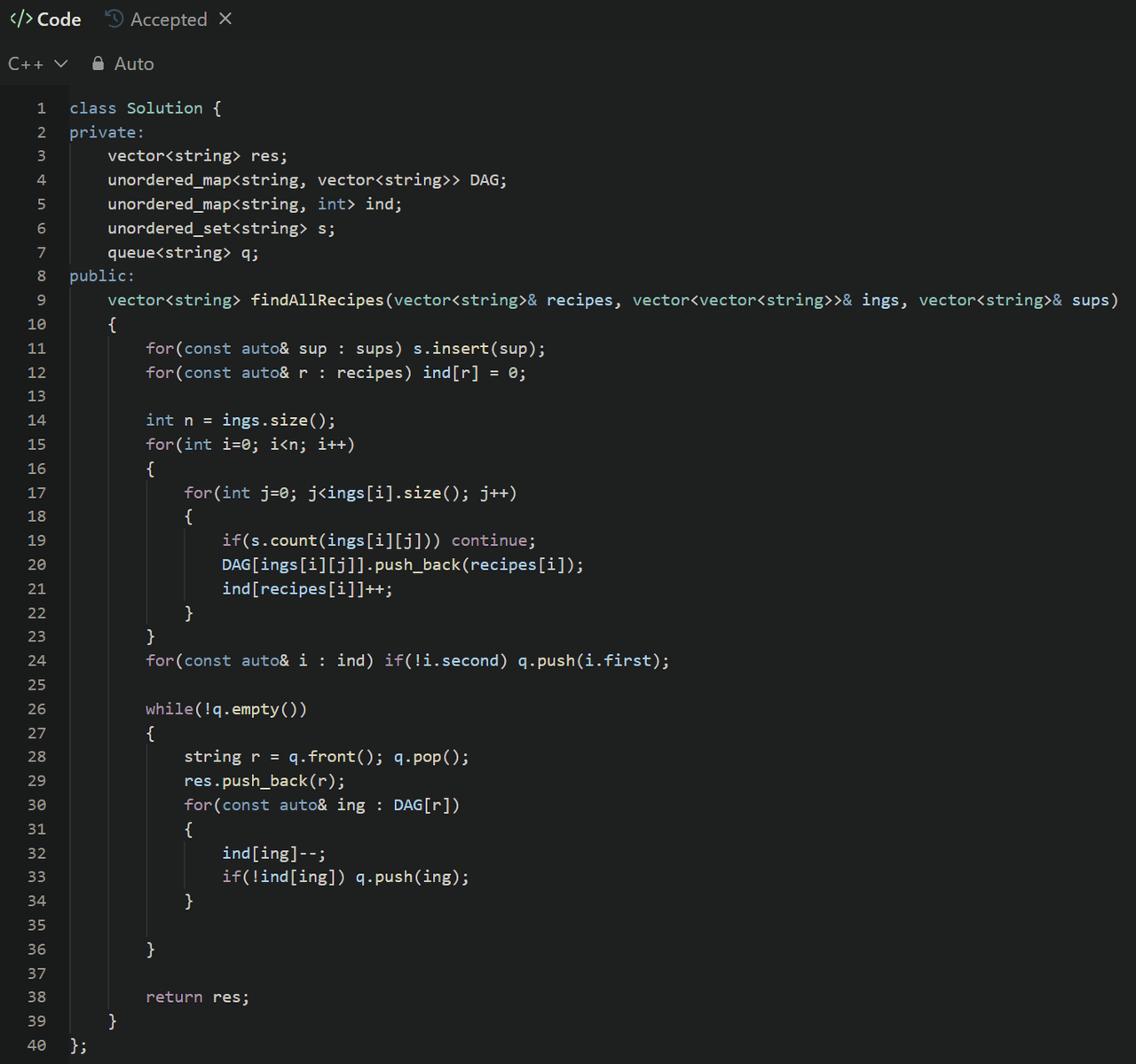
Task: Click 'vector<string> res;' declaration
Action: (x=198, y=156)
